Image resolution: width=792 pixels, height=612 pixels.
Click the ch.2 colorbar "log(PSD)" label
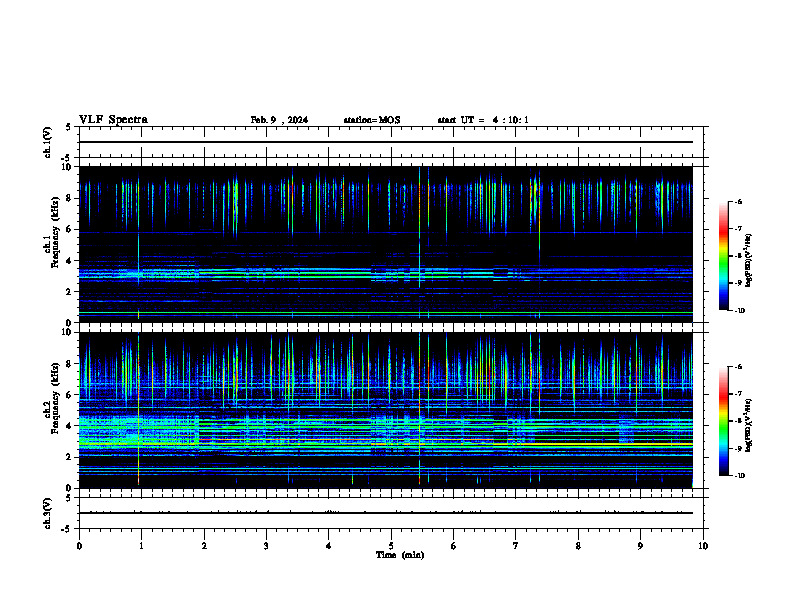pos(748,425)
